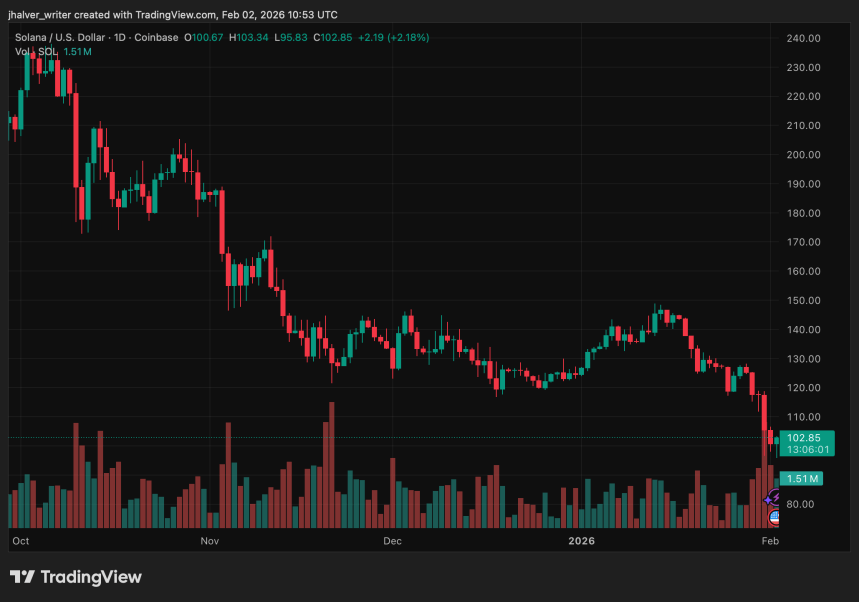Toggle the Vol SOL indicator in the legend
This screenshot has height=602, width=859.
pos(35,50)
